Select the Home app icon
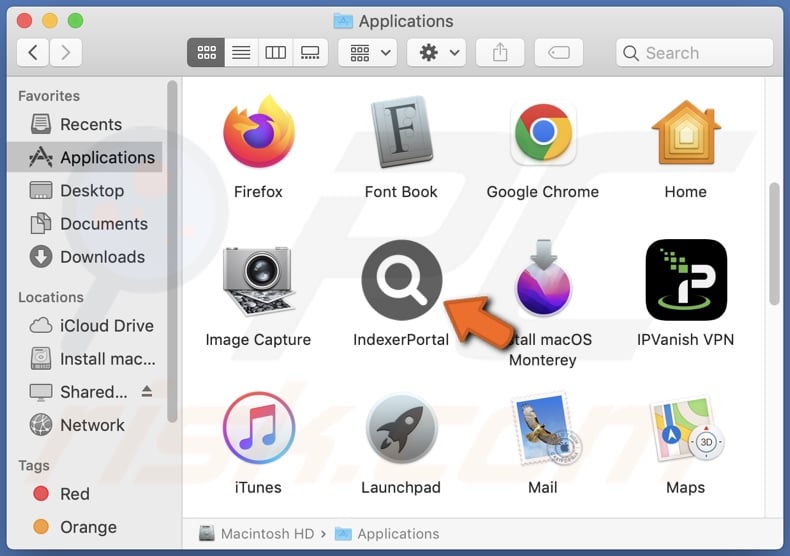Image resolution: width=790 pixels, height=556 pixels. (686, 132)
